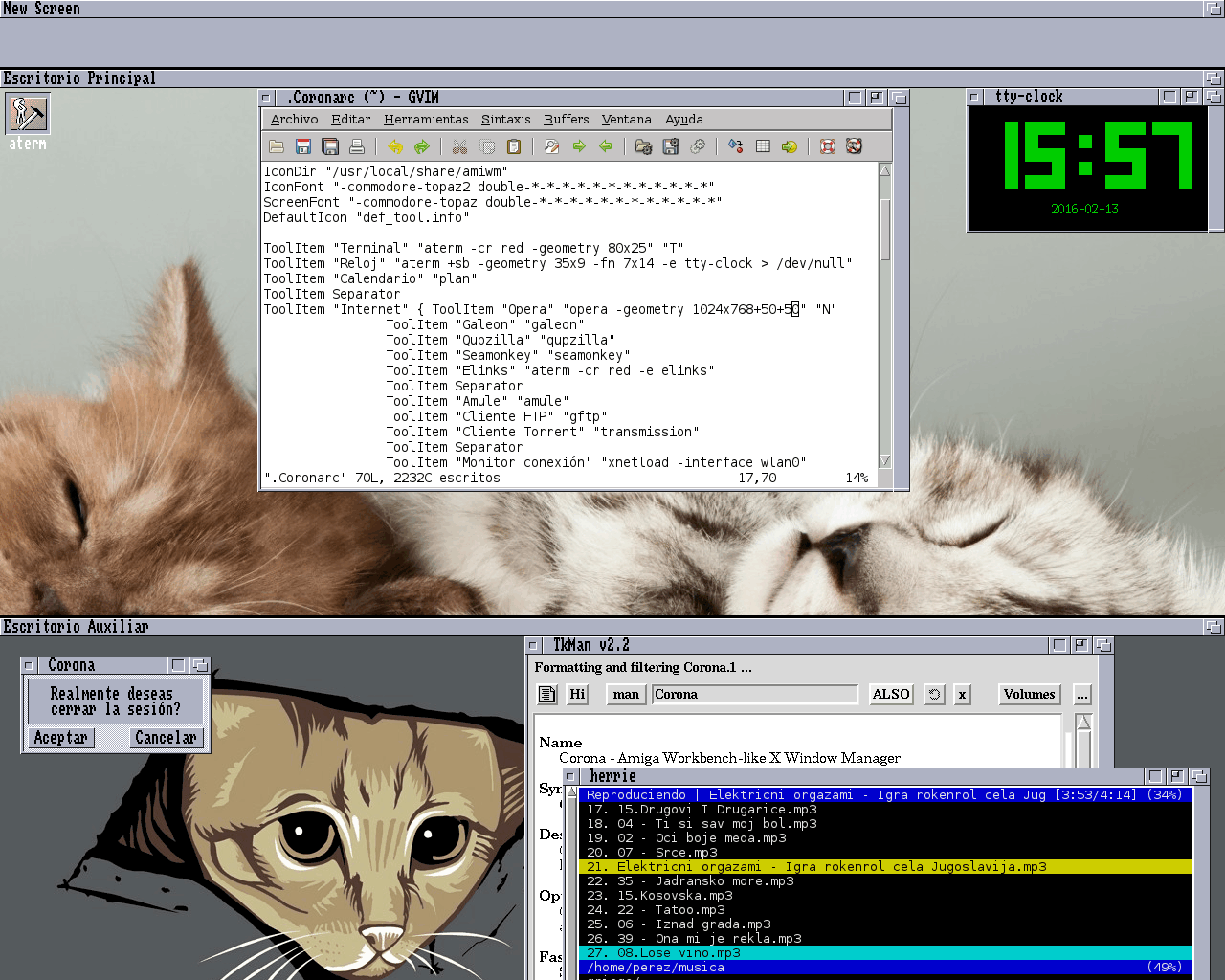Select track "23. 15.Kosovska.mp3" in herrie
This screenshot has height=980, width=1225.
click(885, 896)
